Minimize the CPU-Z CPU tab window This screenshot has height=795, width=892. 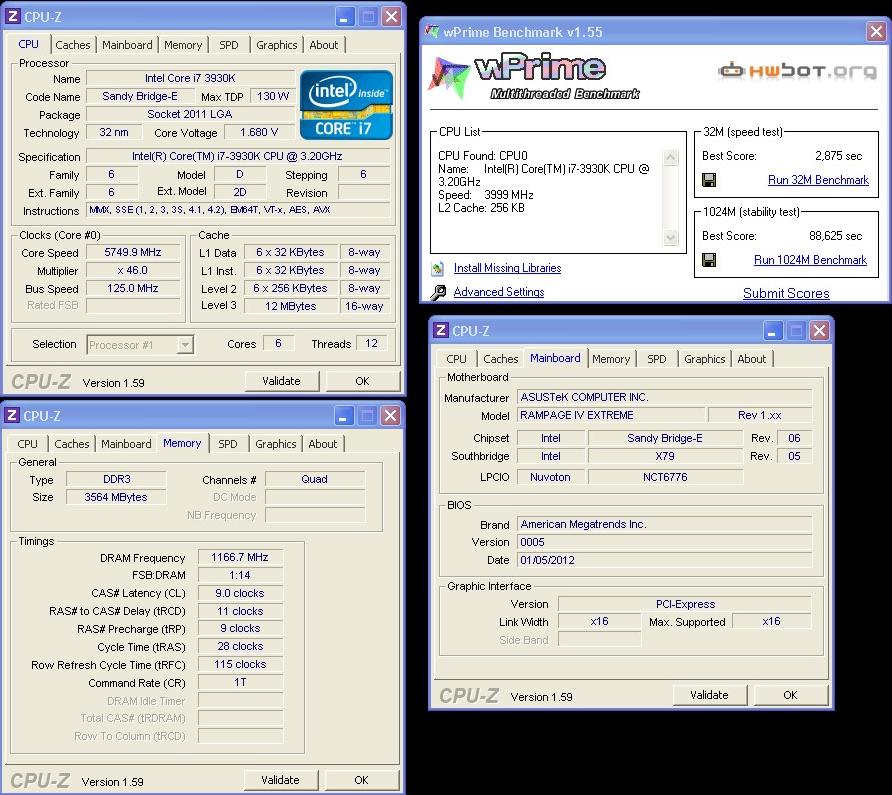pos(344,17)
